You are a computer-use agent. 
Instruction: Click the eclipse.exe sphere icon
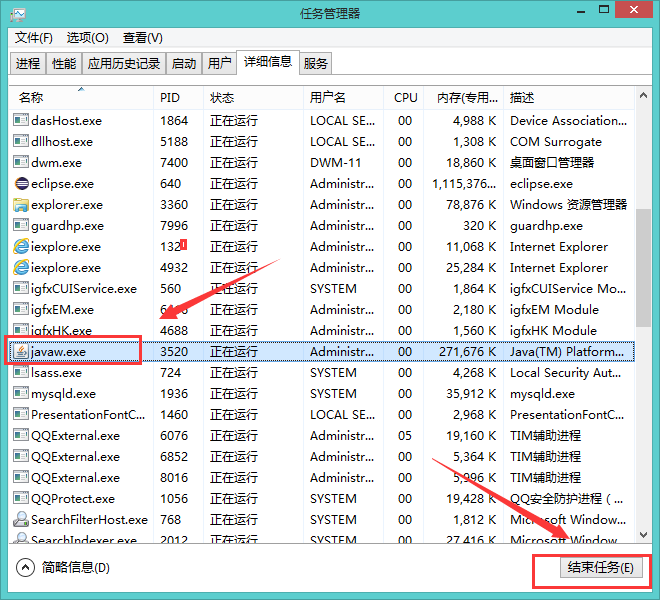coord(21,183)
